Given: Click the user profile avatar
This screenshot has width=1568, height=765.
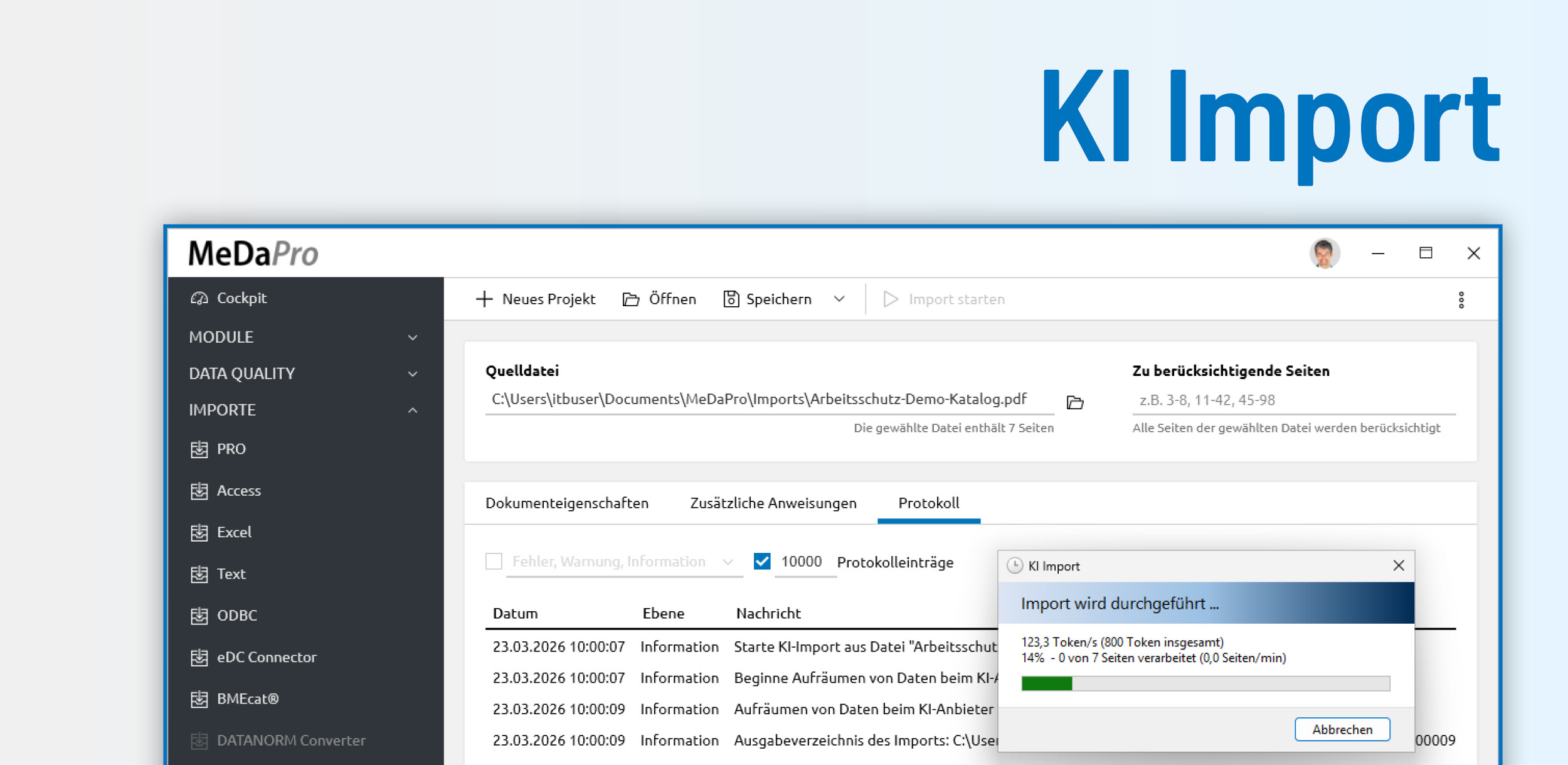Looking at the screenshot, I should point(1325,254).
